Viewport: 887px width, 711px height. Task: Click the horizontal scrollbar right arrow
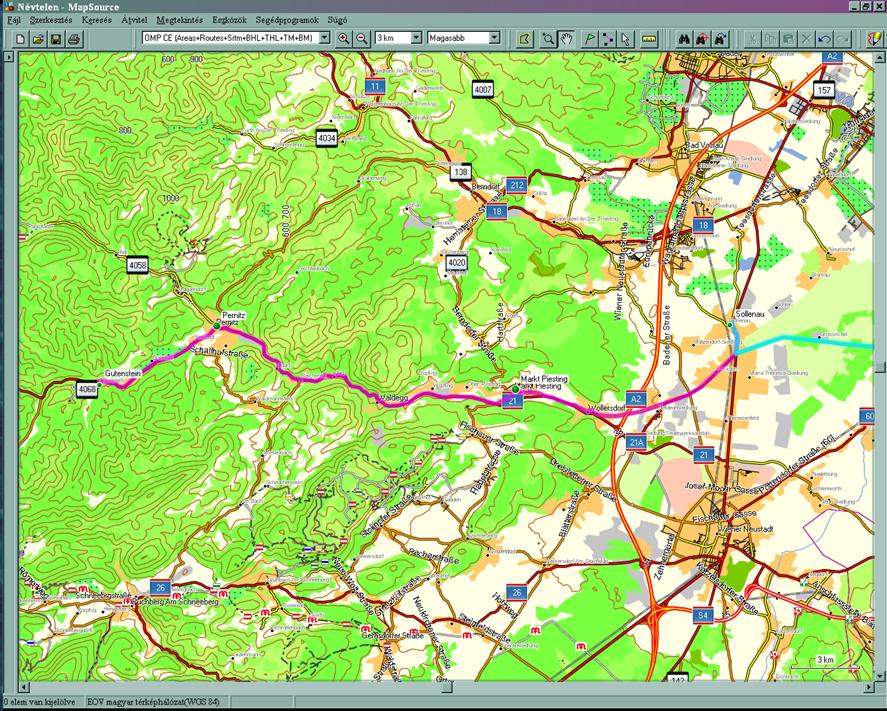click(869, 687)
